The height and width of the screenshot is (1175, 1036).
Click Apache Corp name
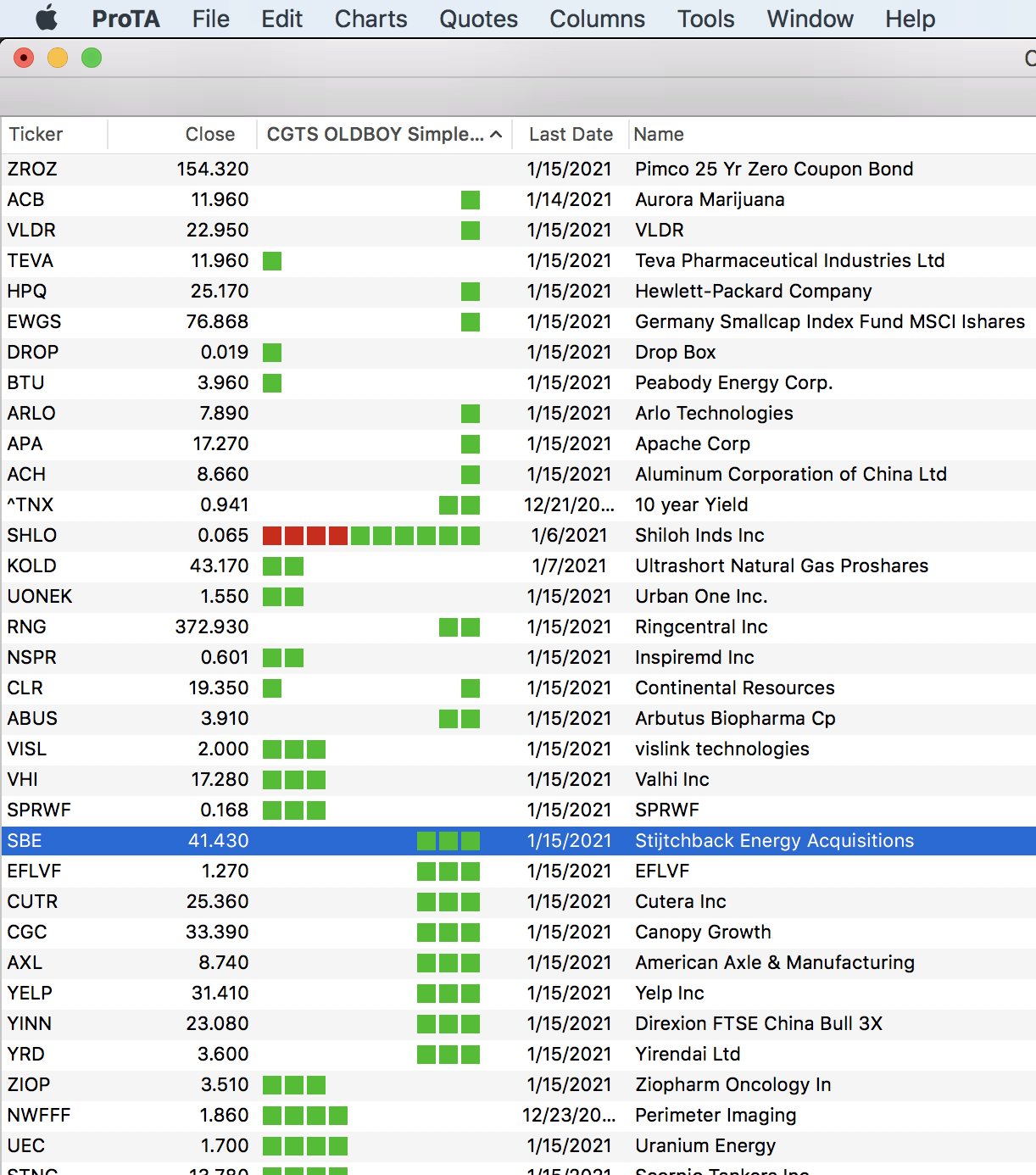pyautogui.click(x=693, y=443)
